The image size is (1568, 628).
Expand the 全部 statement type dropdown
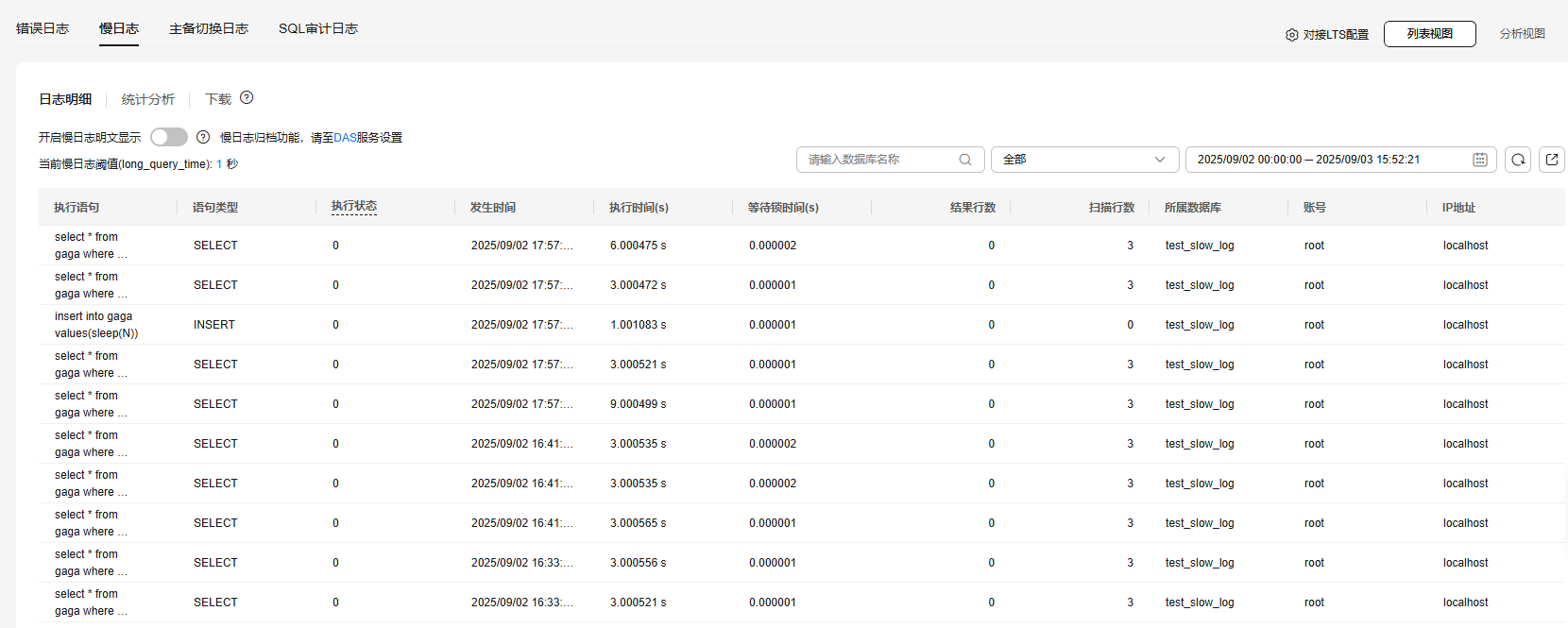tap(1084, 160)
